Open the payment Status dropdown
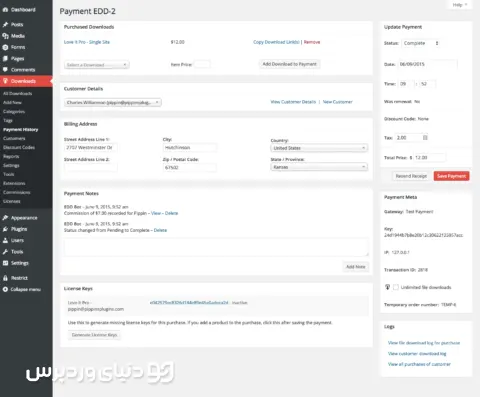The image size is (480, 397). (421, 43)
